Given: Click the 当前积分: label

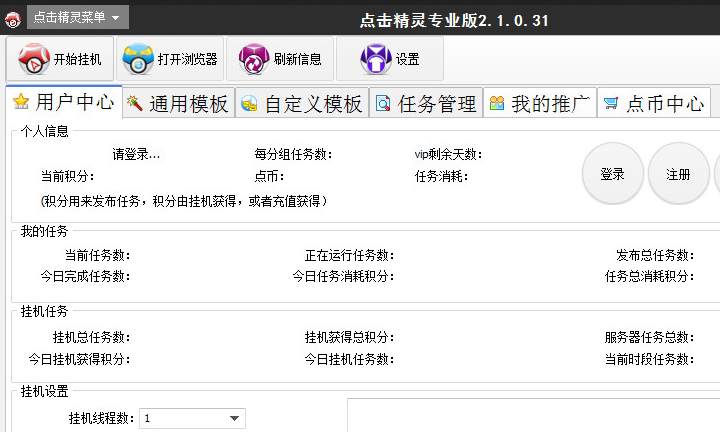Looking at the screenshot, I should pyautogui.click(x=68, y=176).
